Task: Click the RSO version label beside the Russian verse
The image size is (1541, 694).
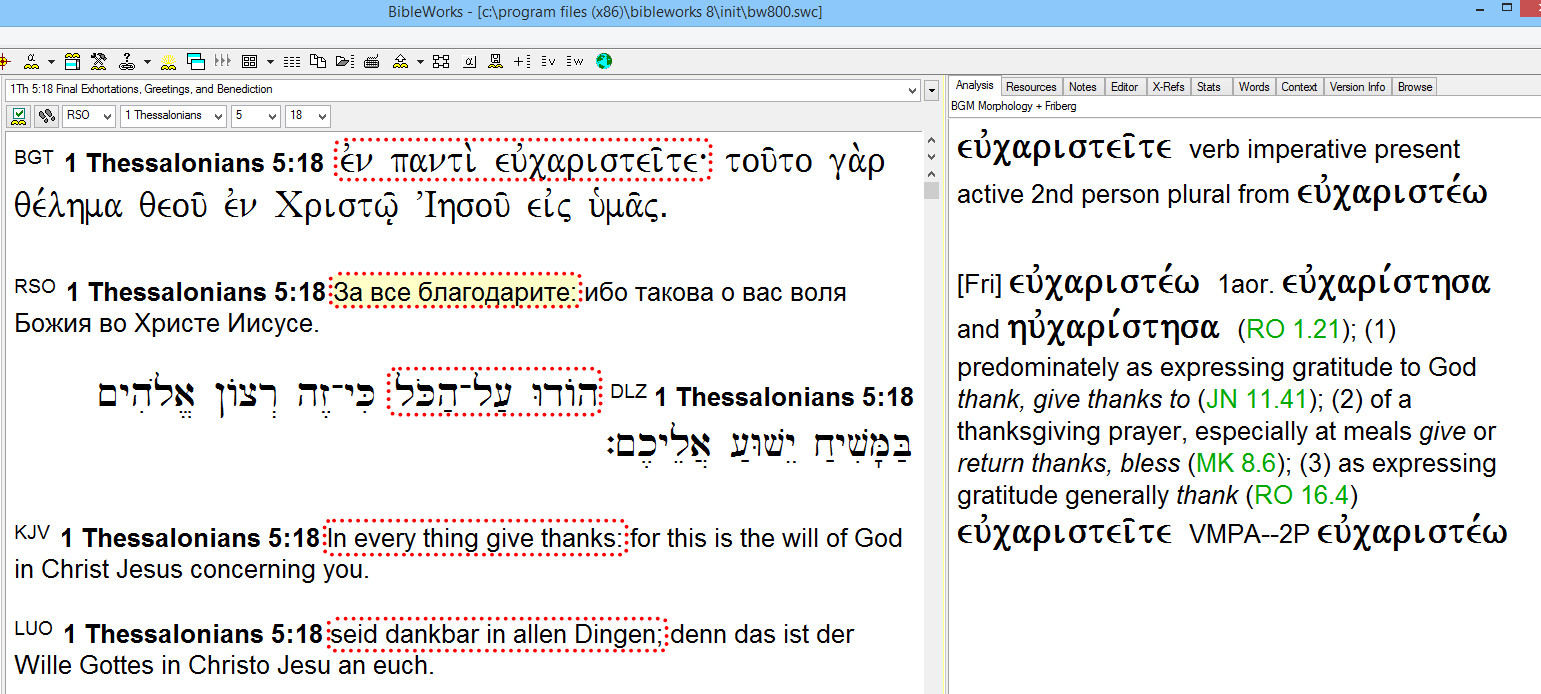Action: pyautogui.click(x=35, y=287)
